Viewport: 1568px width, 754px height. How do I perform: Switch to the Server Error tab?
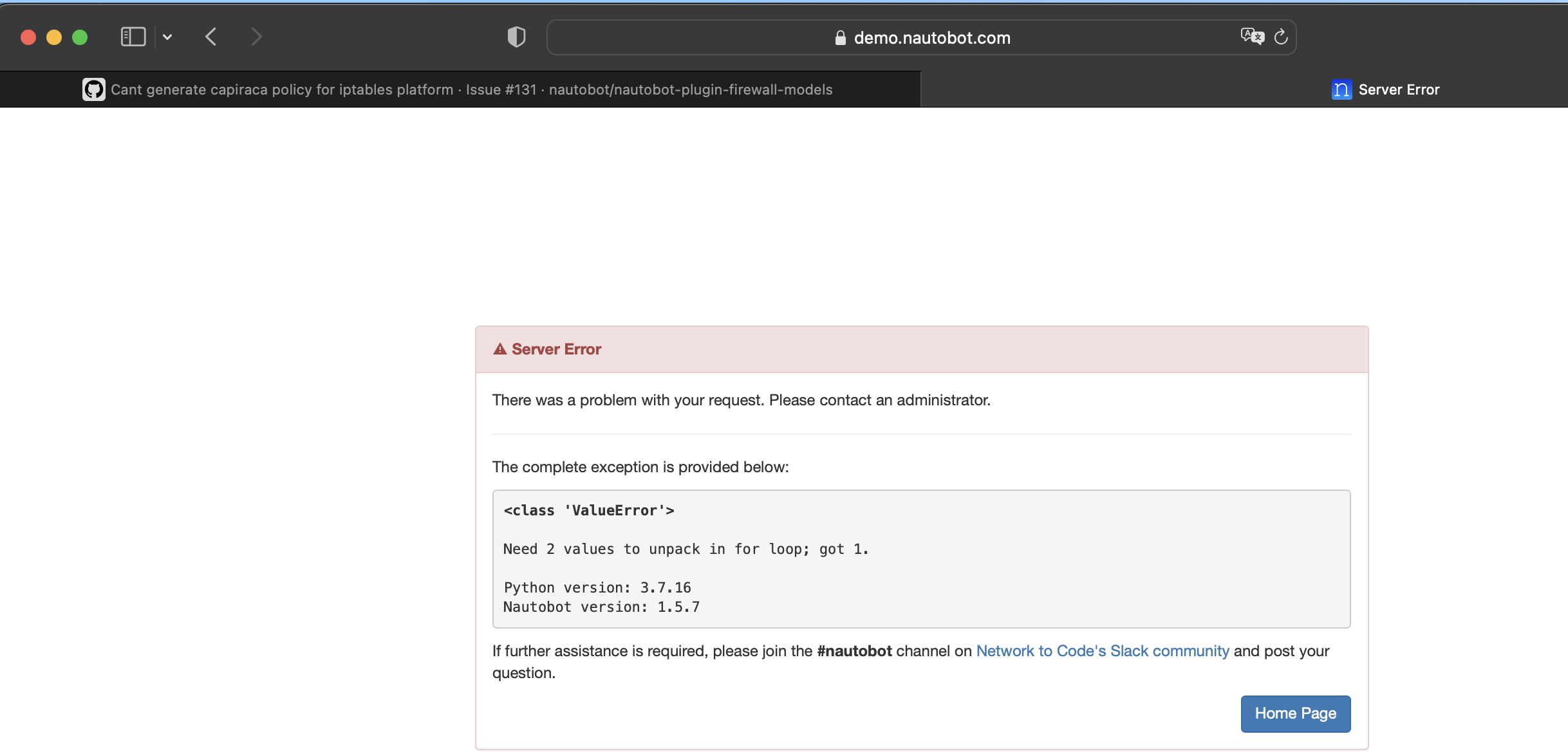[x=1401, y=89]
